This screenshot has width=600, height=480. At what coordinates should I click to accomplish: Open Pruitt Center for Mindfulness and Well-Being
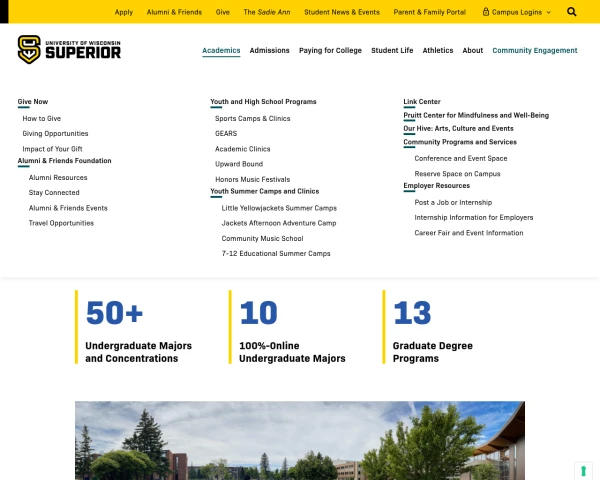[x=476, y=115]
